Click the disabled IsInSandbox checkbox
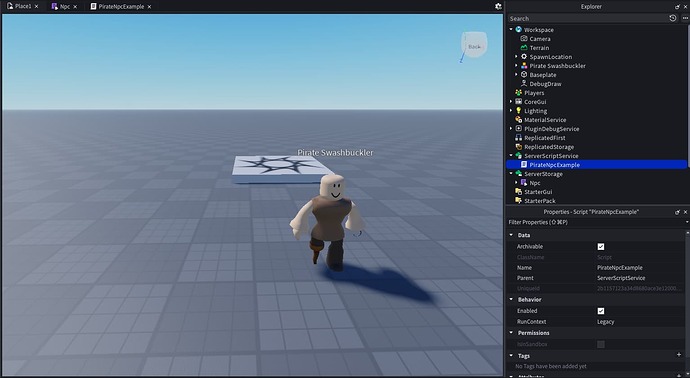This screenshot has height=378, width=690. [x=601, y=344]
